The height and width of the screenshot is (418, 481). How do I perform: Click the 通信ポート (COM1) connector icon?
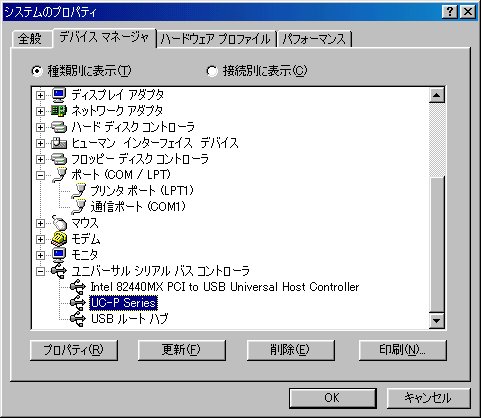coord(79,207)
